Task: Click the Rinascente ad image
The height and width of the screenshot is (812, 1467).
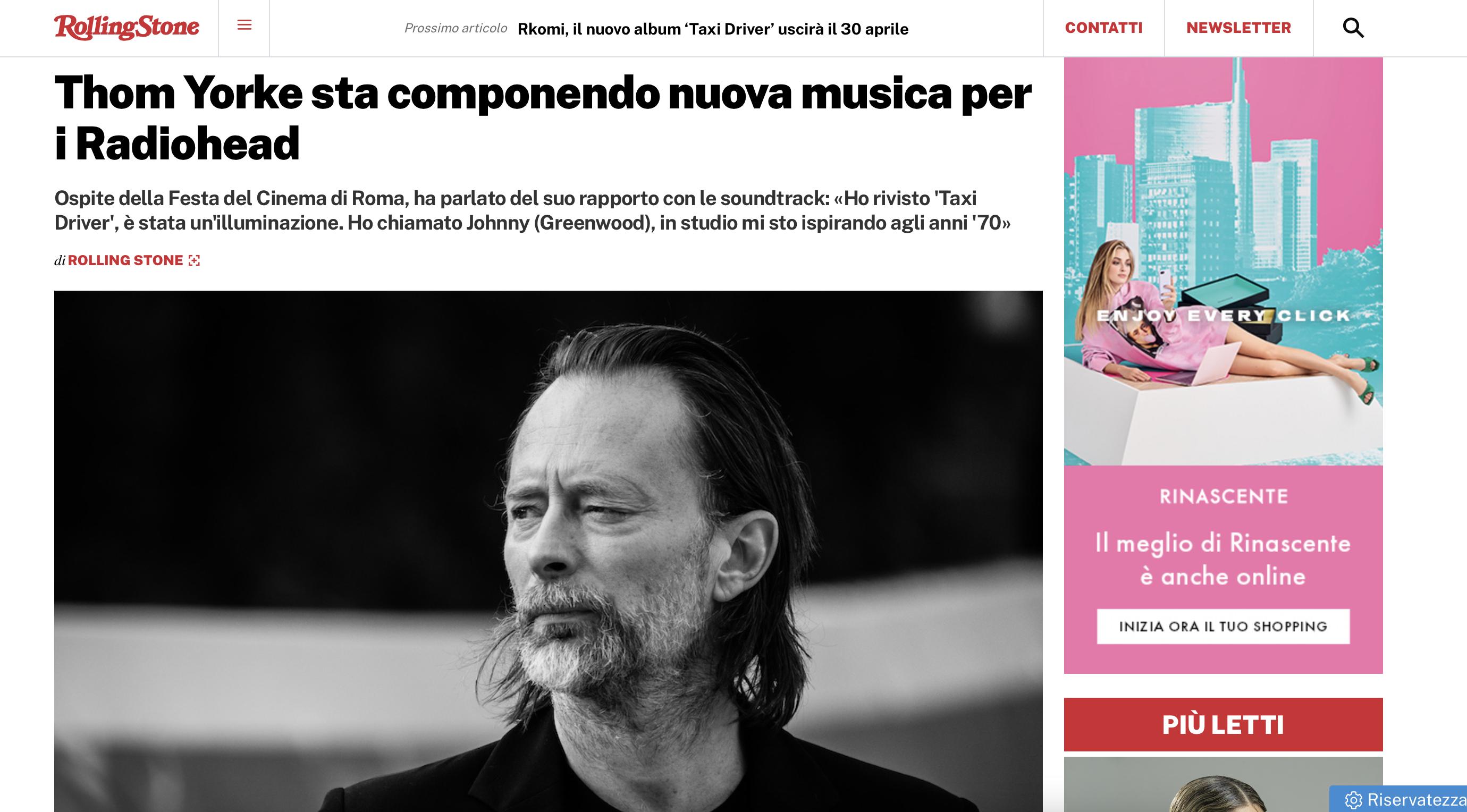Action: coord(1223,261)
